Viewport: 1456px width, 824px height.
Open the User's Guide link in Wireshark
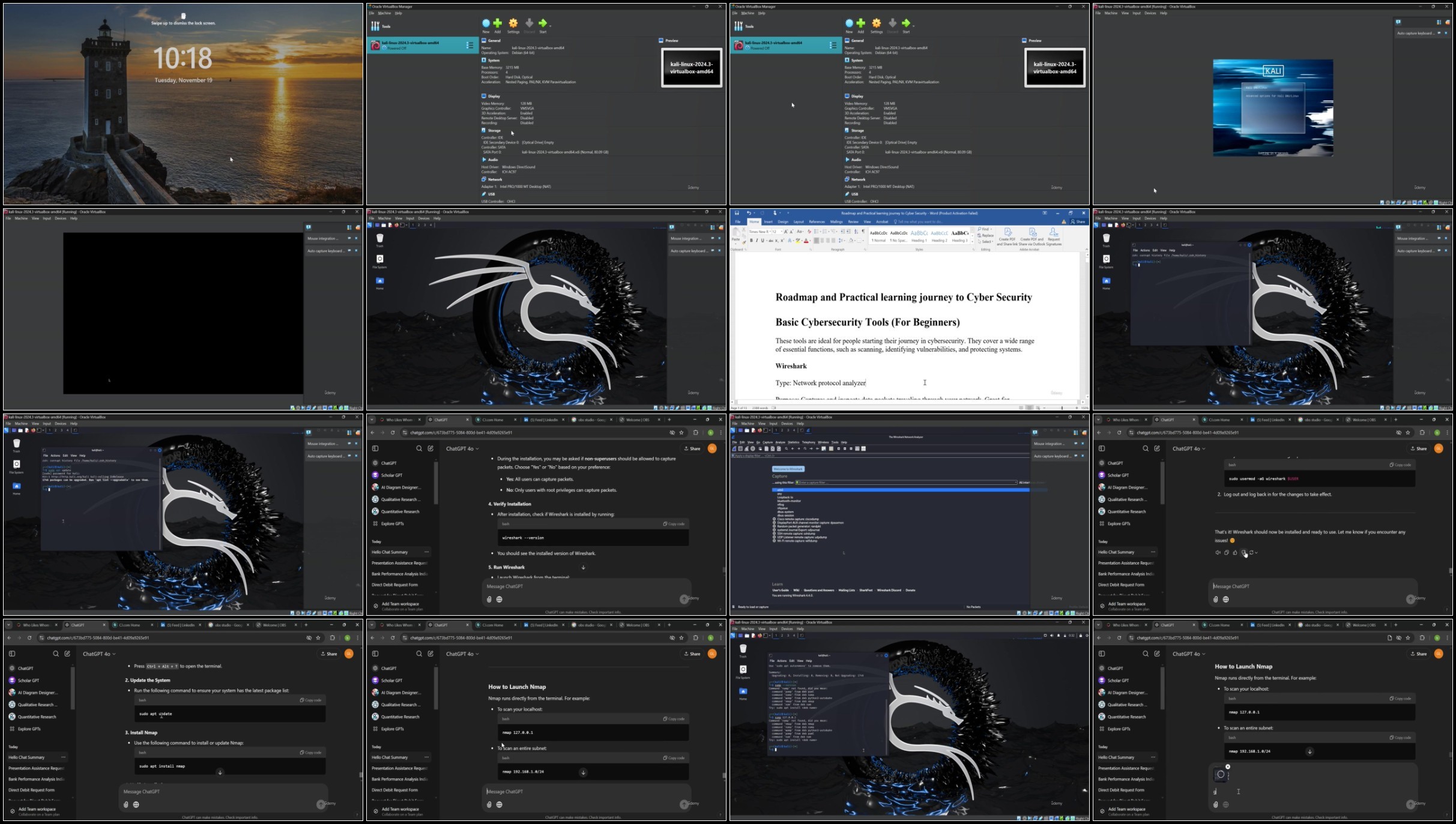tap(781, 590)
